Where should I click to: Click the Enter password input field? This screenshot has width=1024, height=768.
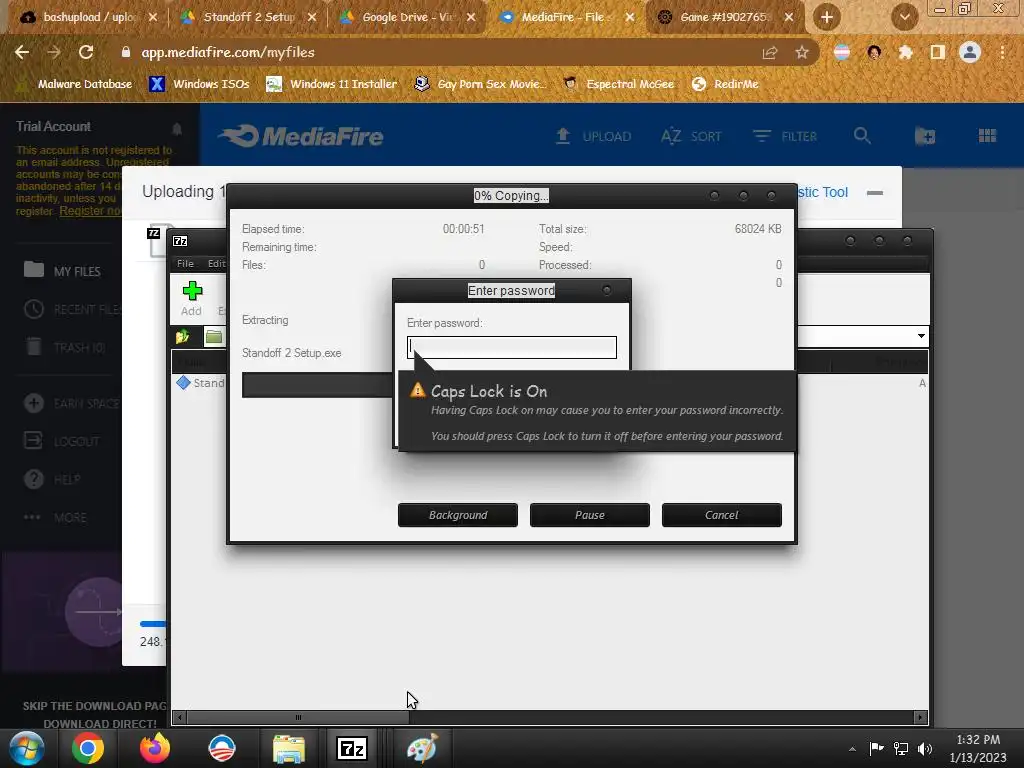[x=511, y=347]
